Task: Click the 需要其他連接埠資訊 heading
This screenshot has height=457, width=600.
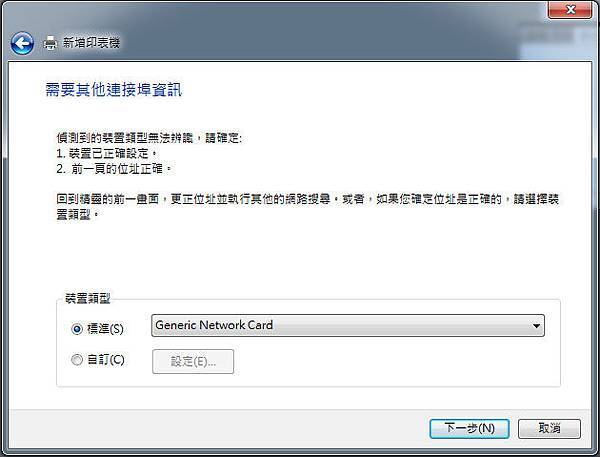Action: [x=113, y=90]
